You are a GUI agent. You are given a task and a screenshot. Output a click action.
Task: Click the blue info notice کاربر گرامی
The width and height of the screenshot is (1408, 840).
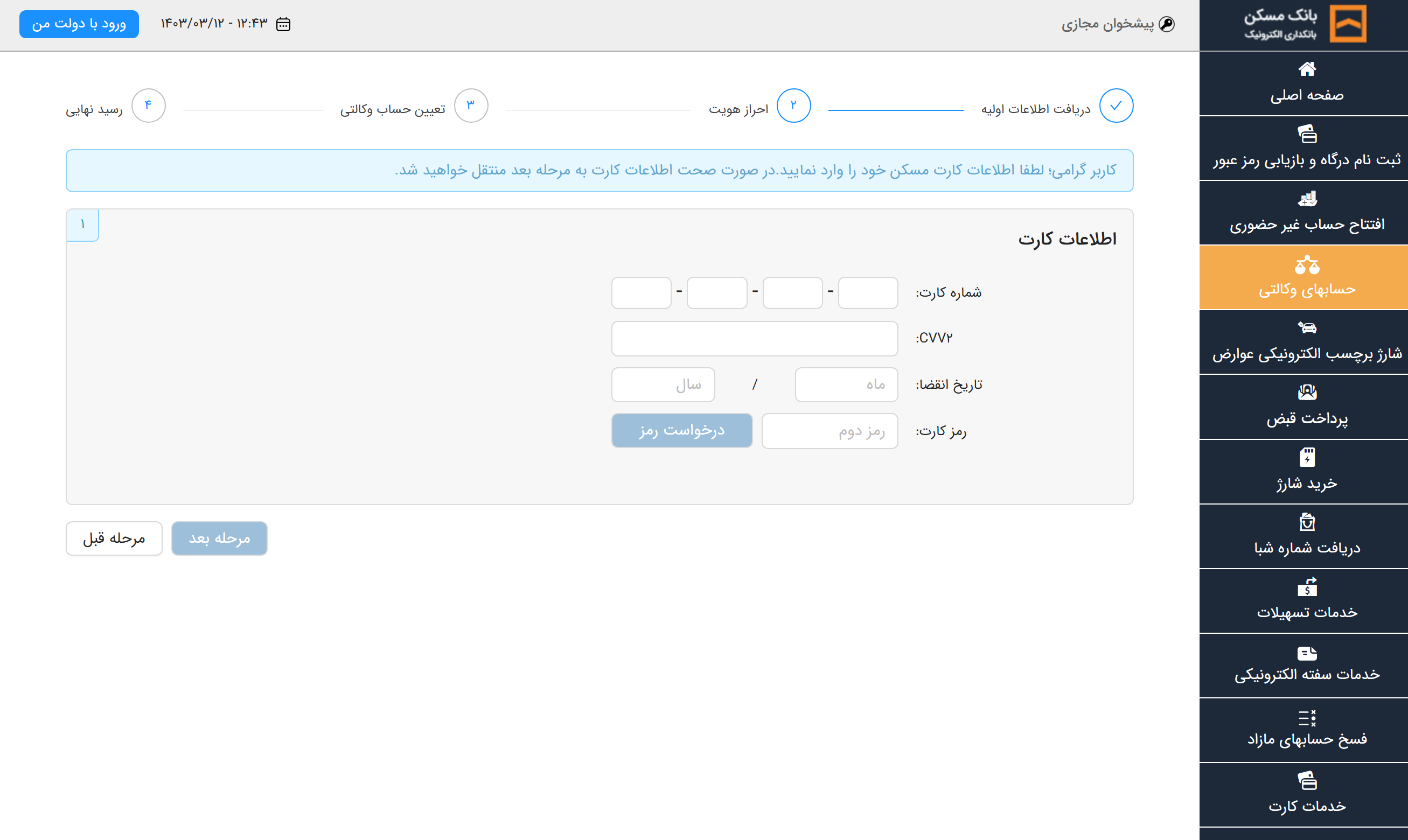pyautogui.click(x=600, y=170)
